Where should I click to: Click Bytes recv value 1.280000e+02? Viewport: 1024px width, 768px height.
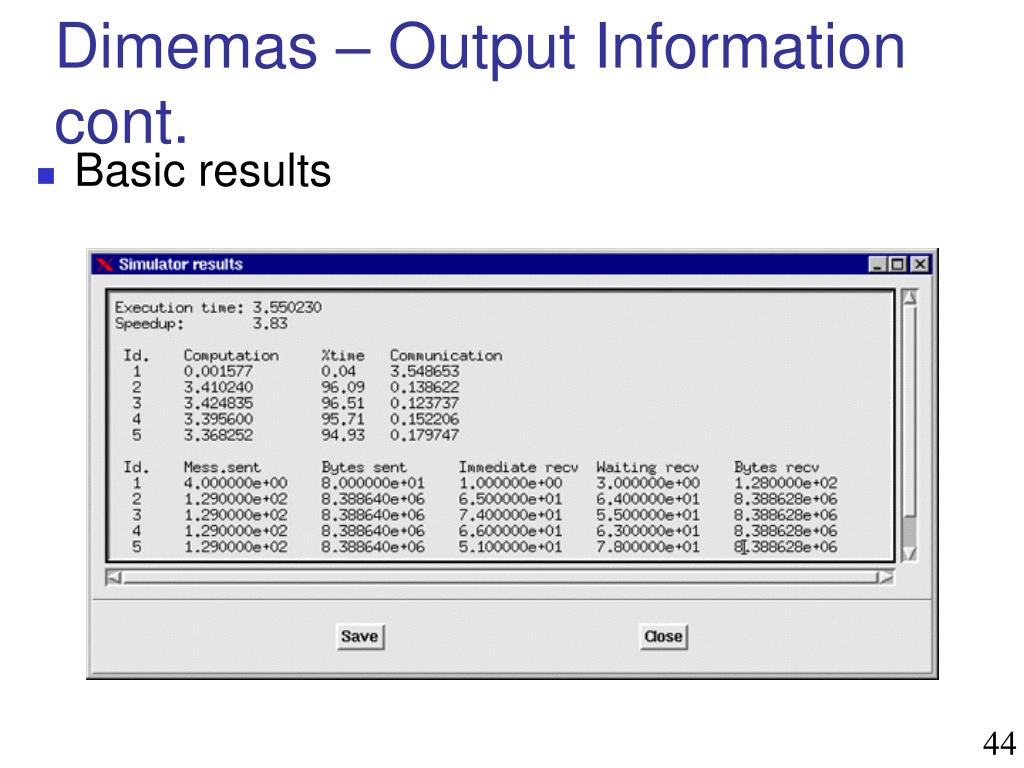[x=786, y=483]
